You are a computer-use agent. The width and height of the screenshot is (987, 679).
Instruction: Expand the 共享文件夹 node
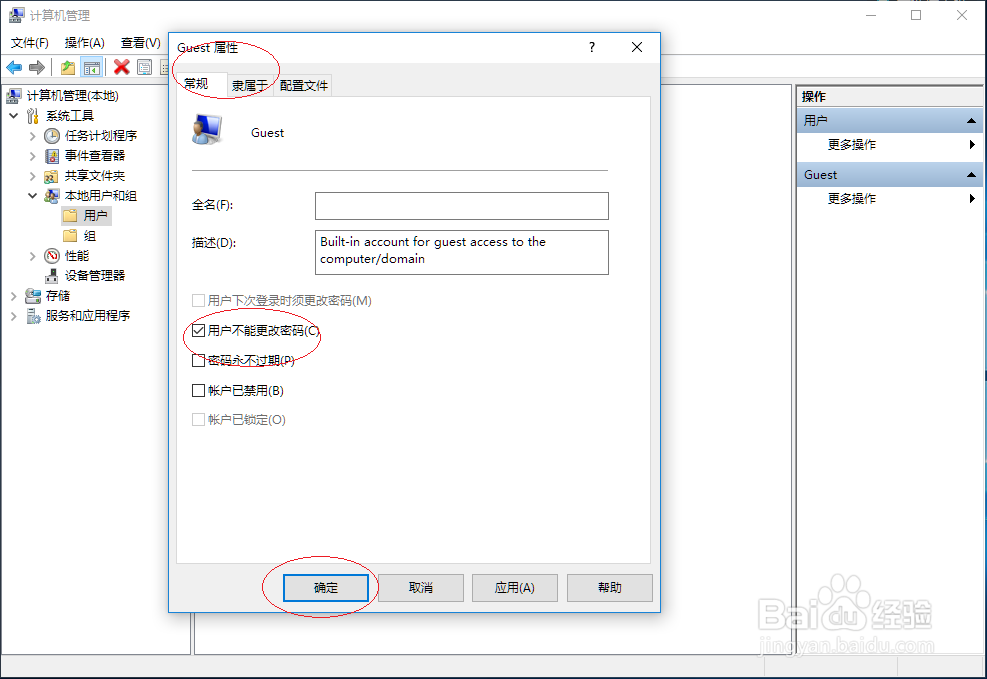[x=33, y=176]
